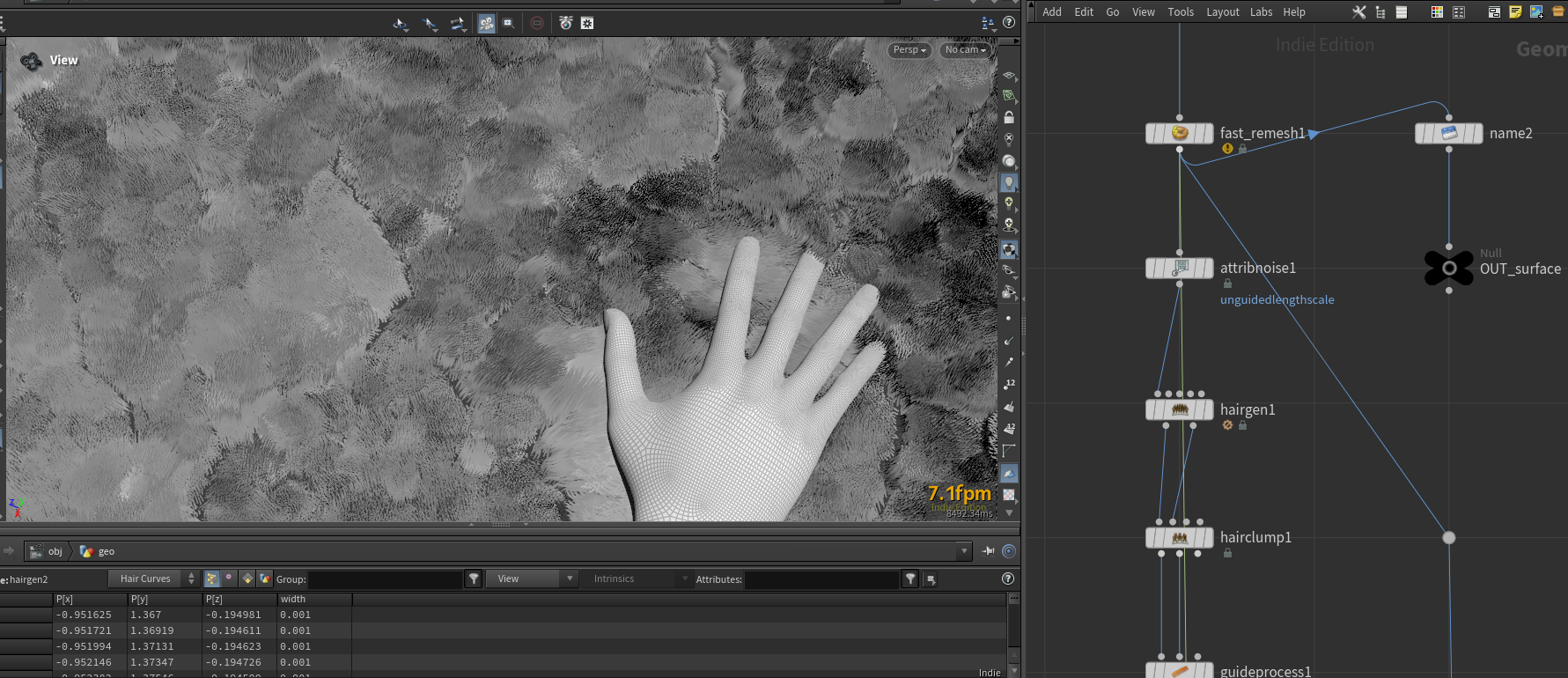Click the network editor wrench tools icon

[x=1359, y=12]
